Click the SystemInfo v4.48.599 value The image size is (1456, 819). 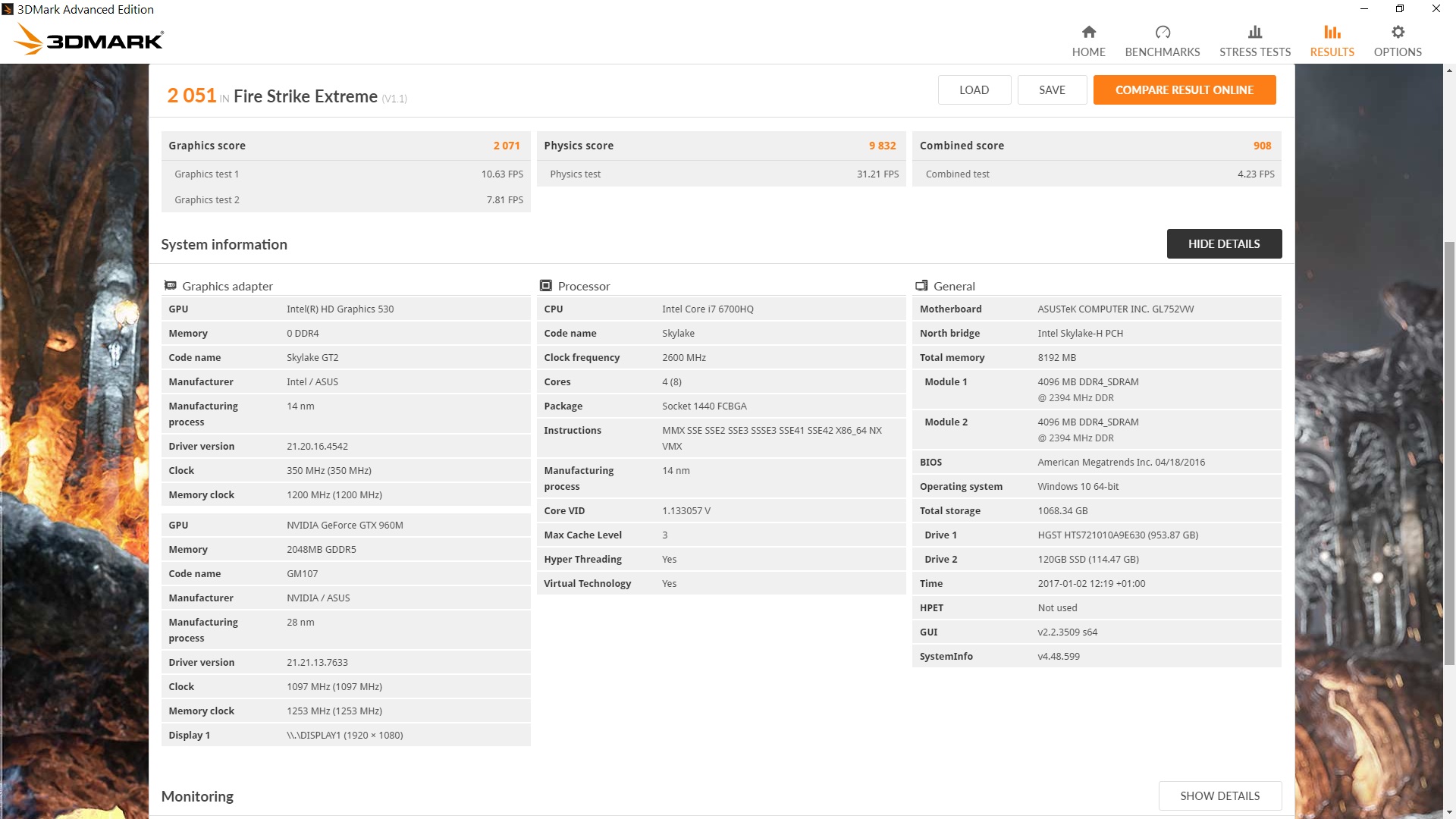point(1058,656)
